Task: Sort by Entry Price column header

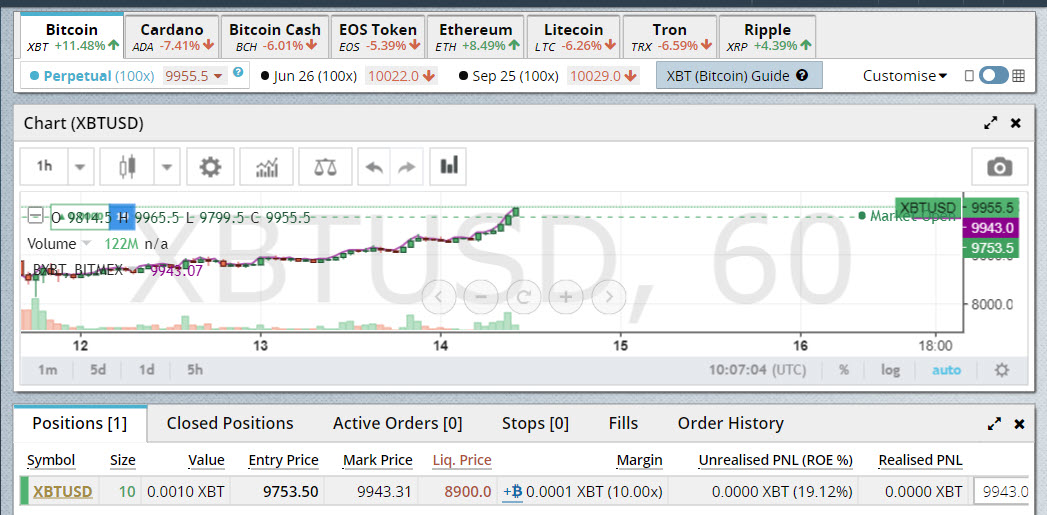Action: coord(283,460)
